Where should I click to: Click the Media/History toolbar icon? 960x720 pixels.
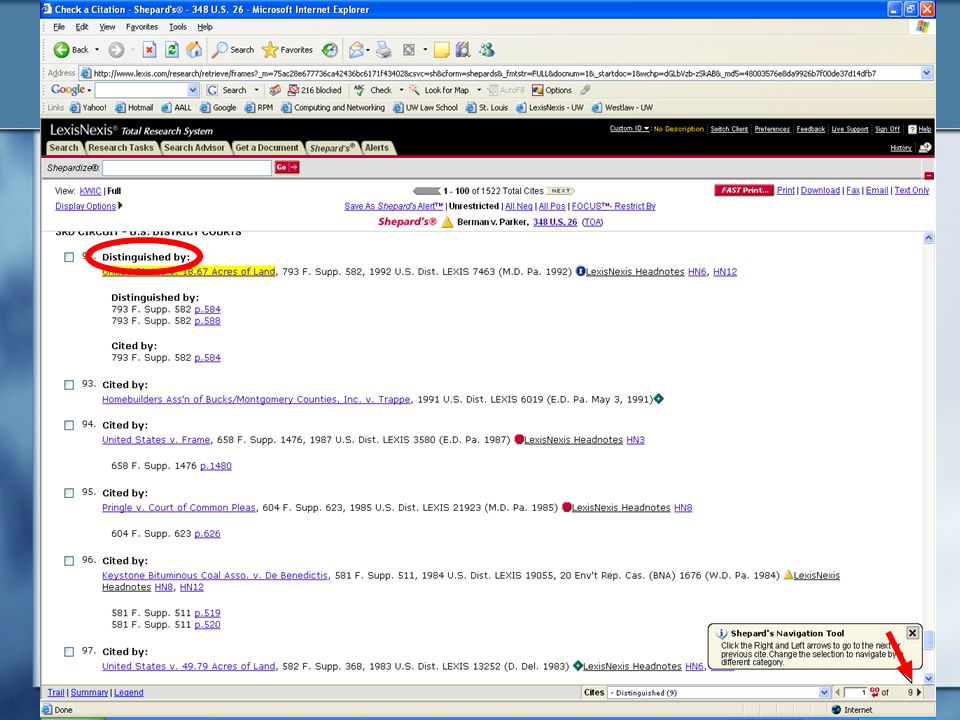click(x=330, y=50)
